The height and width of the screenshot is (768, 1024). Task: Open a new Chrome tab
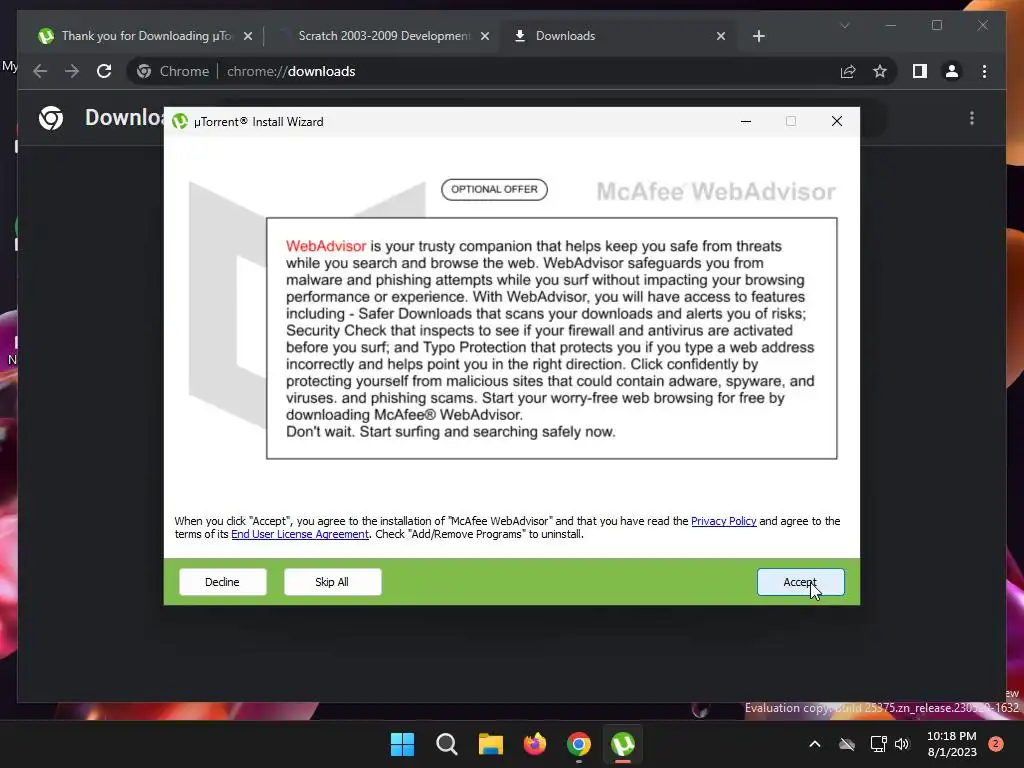coord(758,37)
